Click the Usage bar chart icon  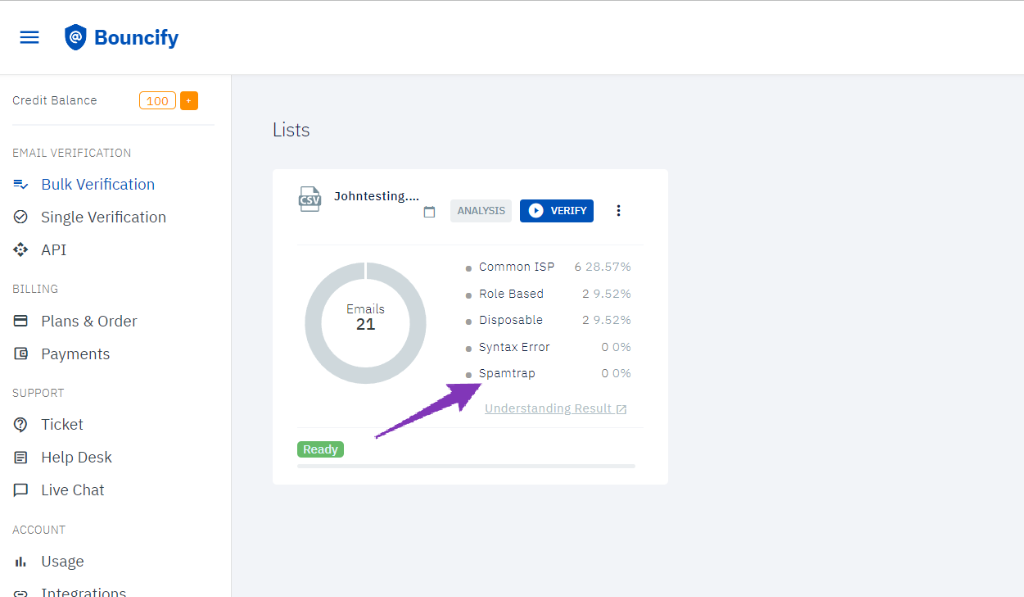pyautogui.click(x=21, y=562)
